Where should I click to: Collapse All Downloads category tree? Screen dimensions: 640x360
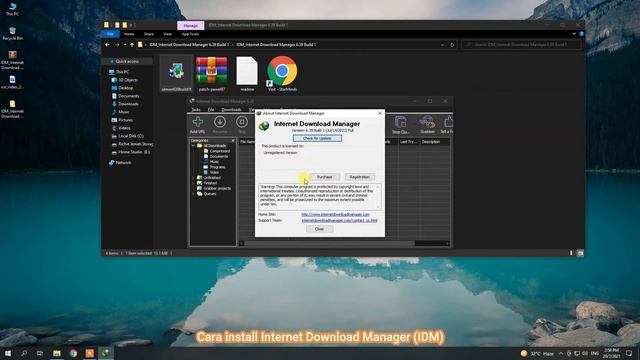193,146
